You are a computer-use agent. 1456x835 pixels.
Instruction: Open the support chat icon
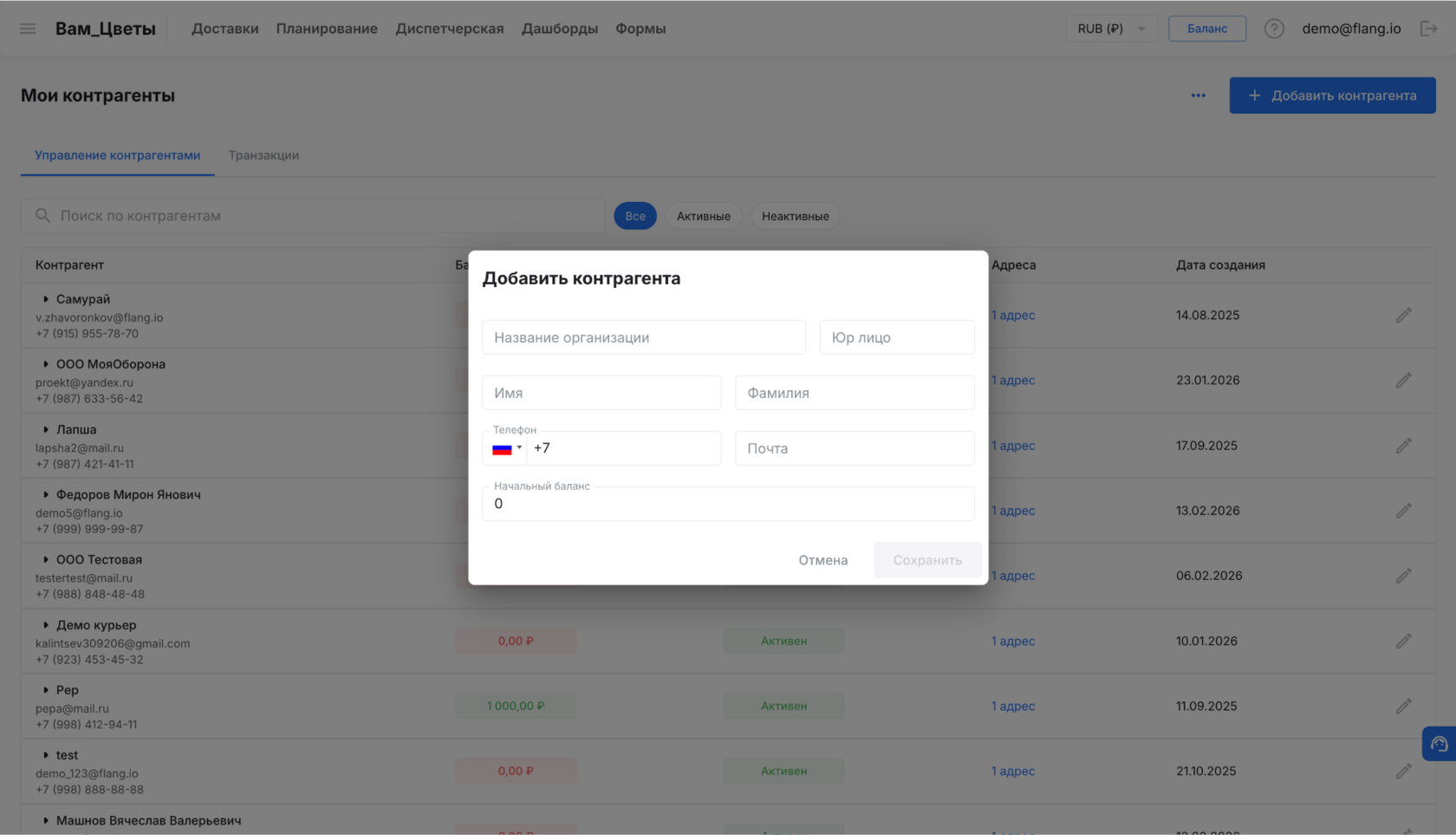[1440, 743]
